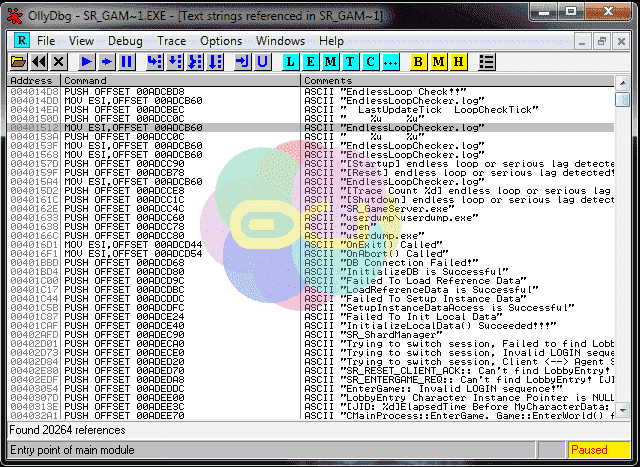Image resolution: width=640 pixels, height=467 pixels.
Task: Click the vertical scrollbar thumb
Action: pos(622,99)
